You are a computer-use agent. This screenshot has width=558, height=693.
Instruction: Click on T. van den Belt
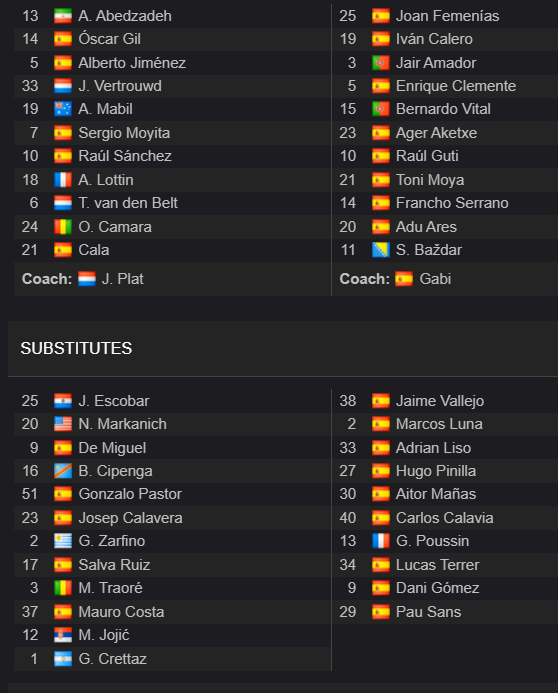(x=128, y=203)
